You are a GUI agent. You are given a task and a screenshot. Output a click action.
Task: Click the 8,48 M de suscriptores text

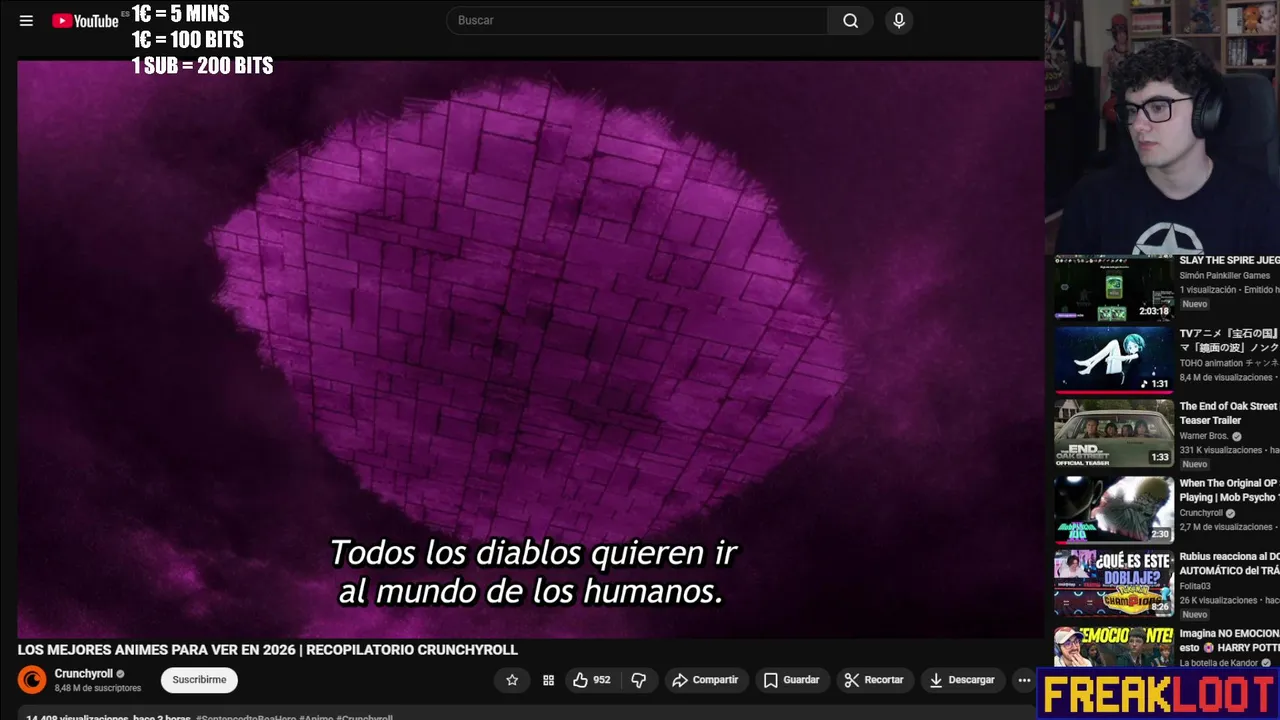[x=98, y=688]
